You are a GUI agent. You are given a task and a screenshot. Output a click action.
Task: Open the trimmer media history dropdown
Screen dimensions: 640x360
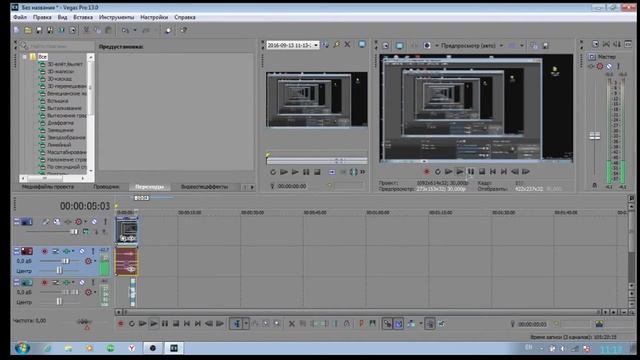316,45
